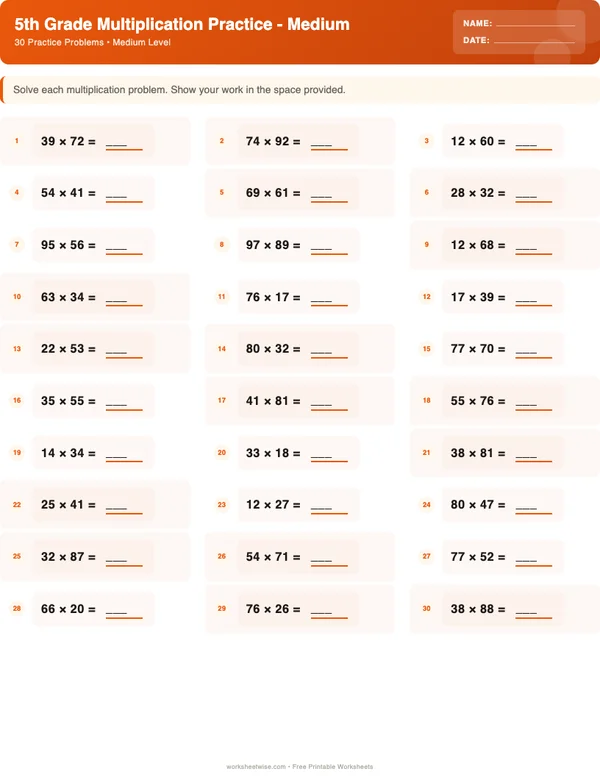Viewport: 600px width, 776px height.
Task: Select the number 8 problem badge
Action: tap(222, 245)
